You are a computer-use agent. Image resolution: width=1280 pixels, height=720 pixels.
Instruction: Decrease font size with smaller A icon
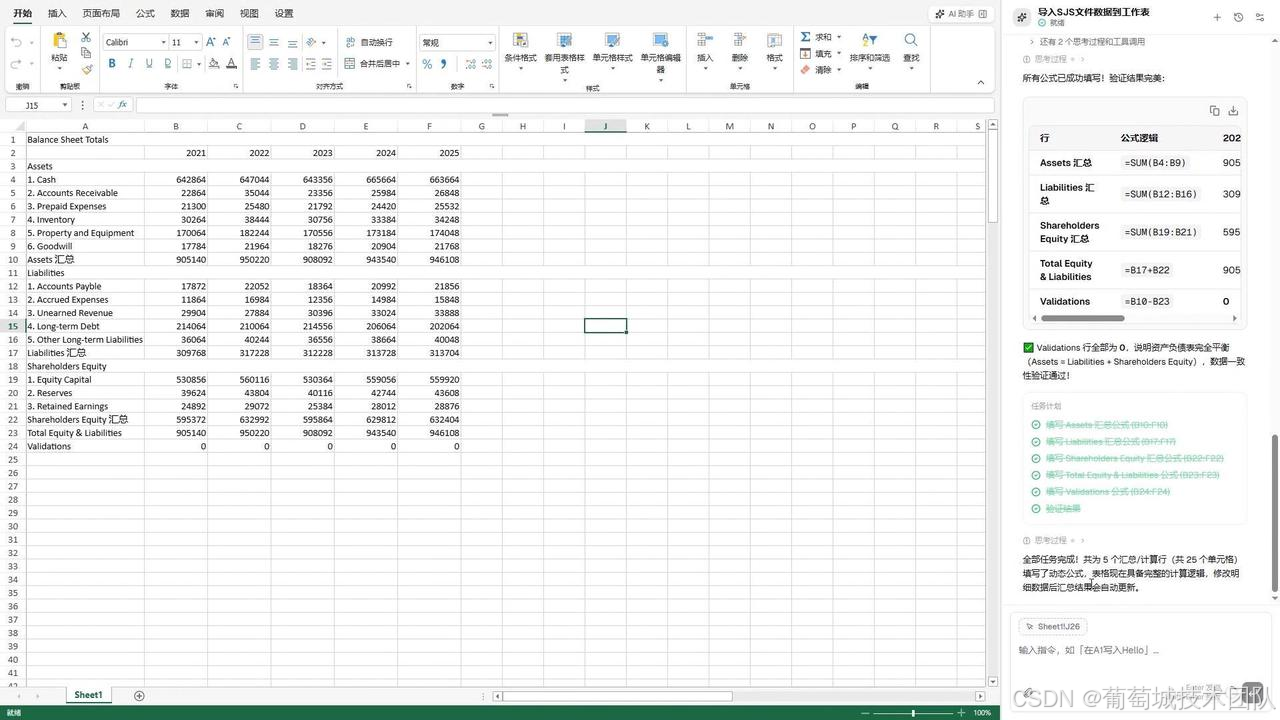click(228, 42)
